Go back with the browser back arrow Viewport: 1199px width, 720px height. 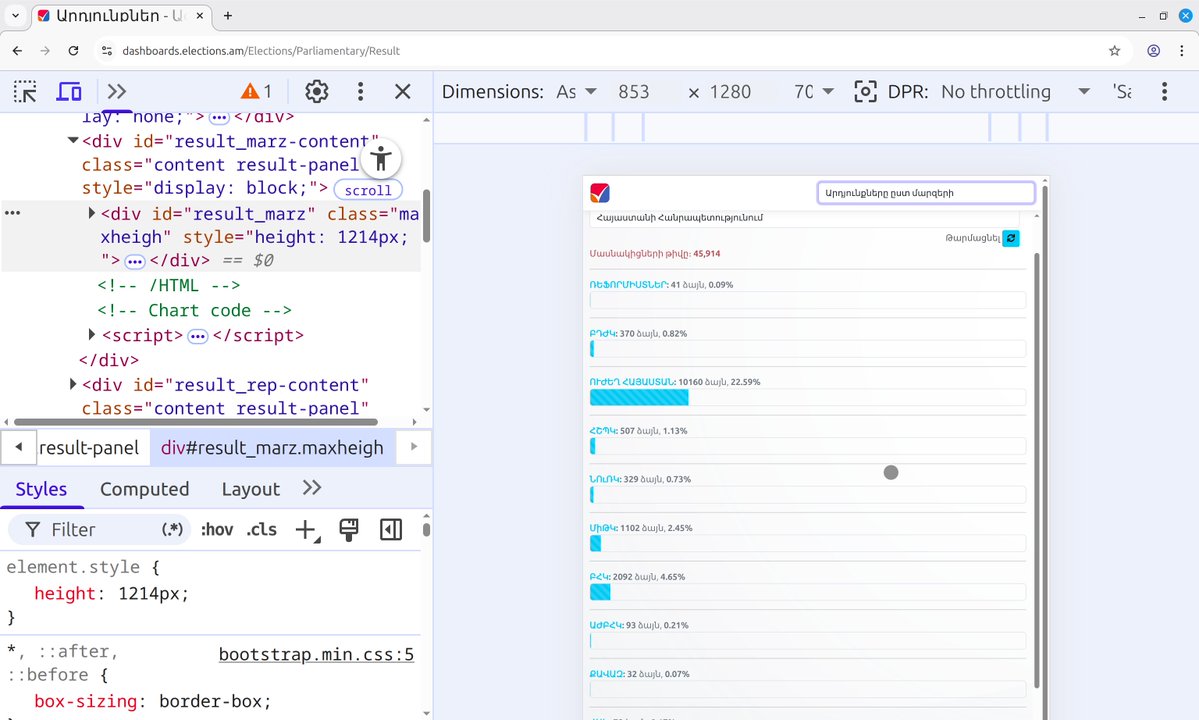coord(18,50)
